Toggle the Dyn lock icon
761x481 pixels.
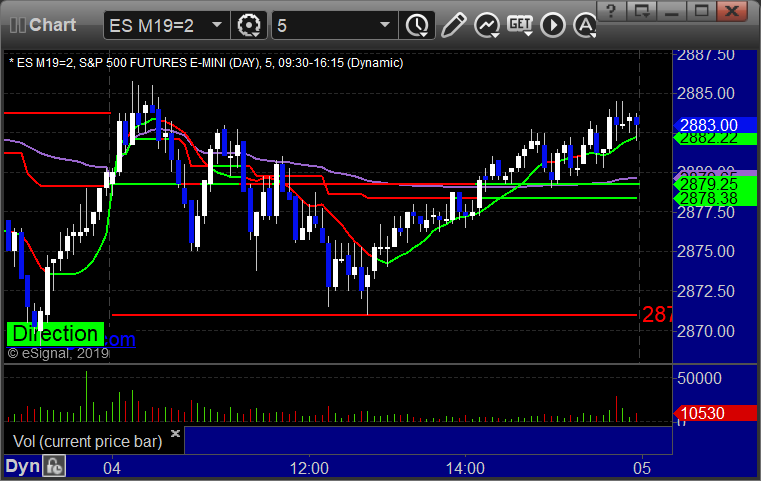coord(54,466)
